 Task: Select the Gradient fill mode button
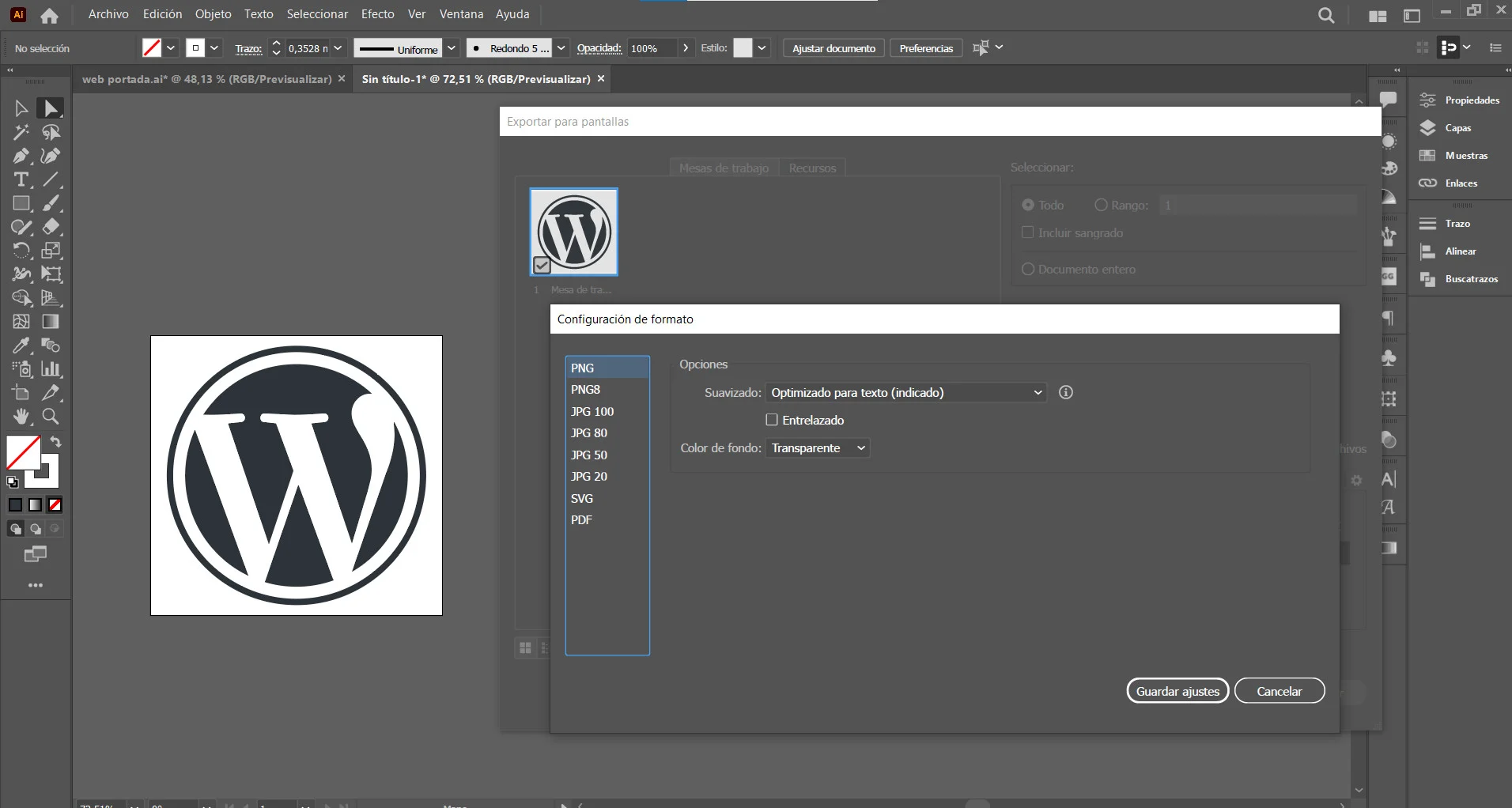click(x=36, y=504)
